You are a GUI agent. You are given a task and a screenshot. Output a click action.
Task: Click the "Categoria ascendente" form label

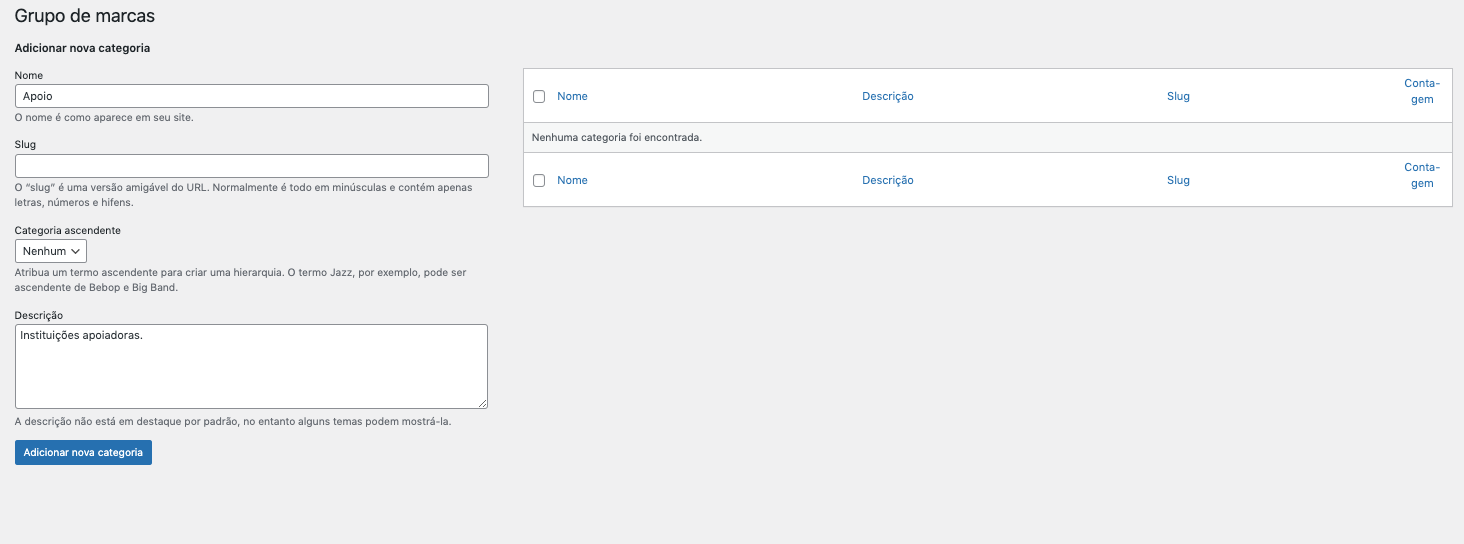click(x=67, y=230)
